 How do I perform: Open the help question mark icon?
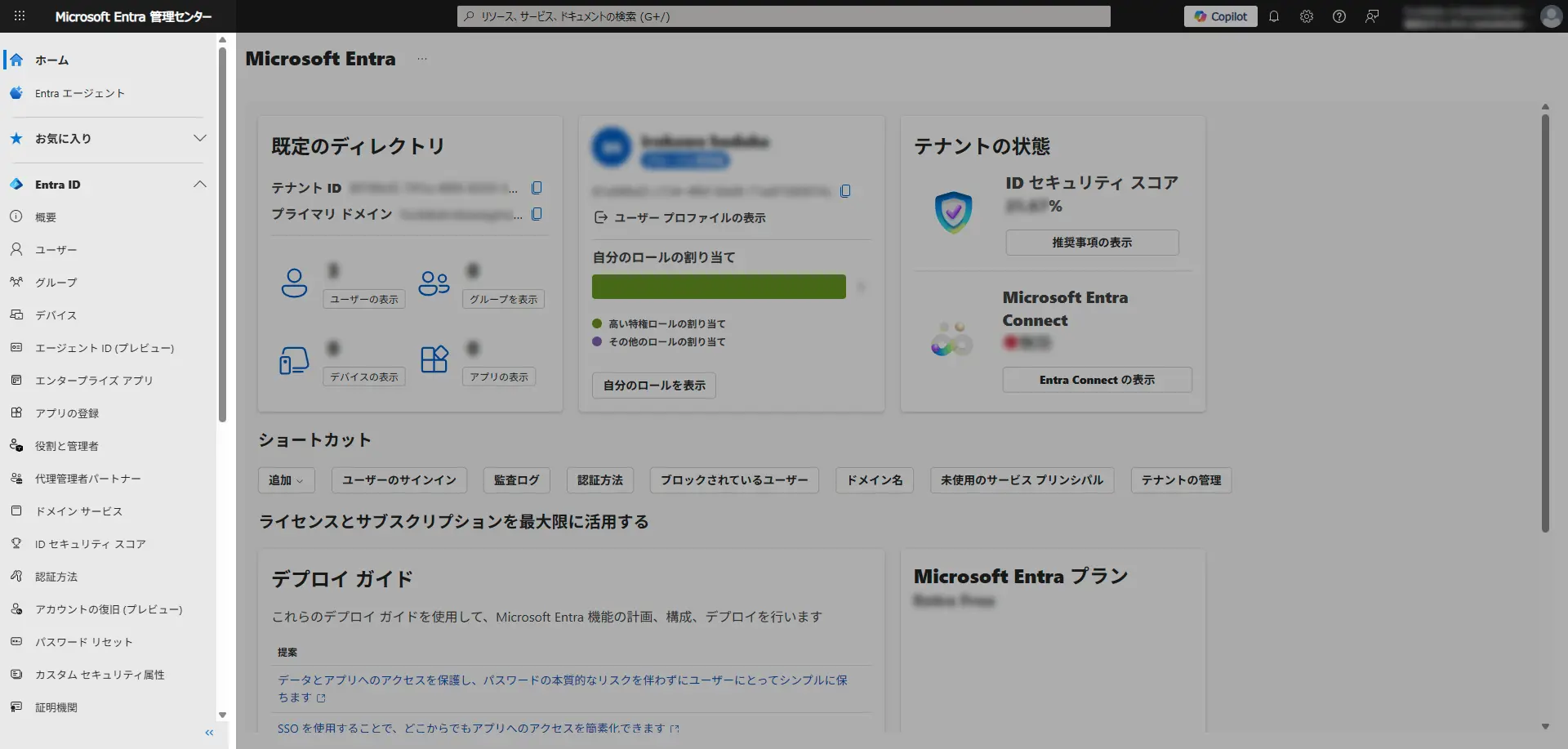(x=1339, y=16)
